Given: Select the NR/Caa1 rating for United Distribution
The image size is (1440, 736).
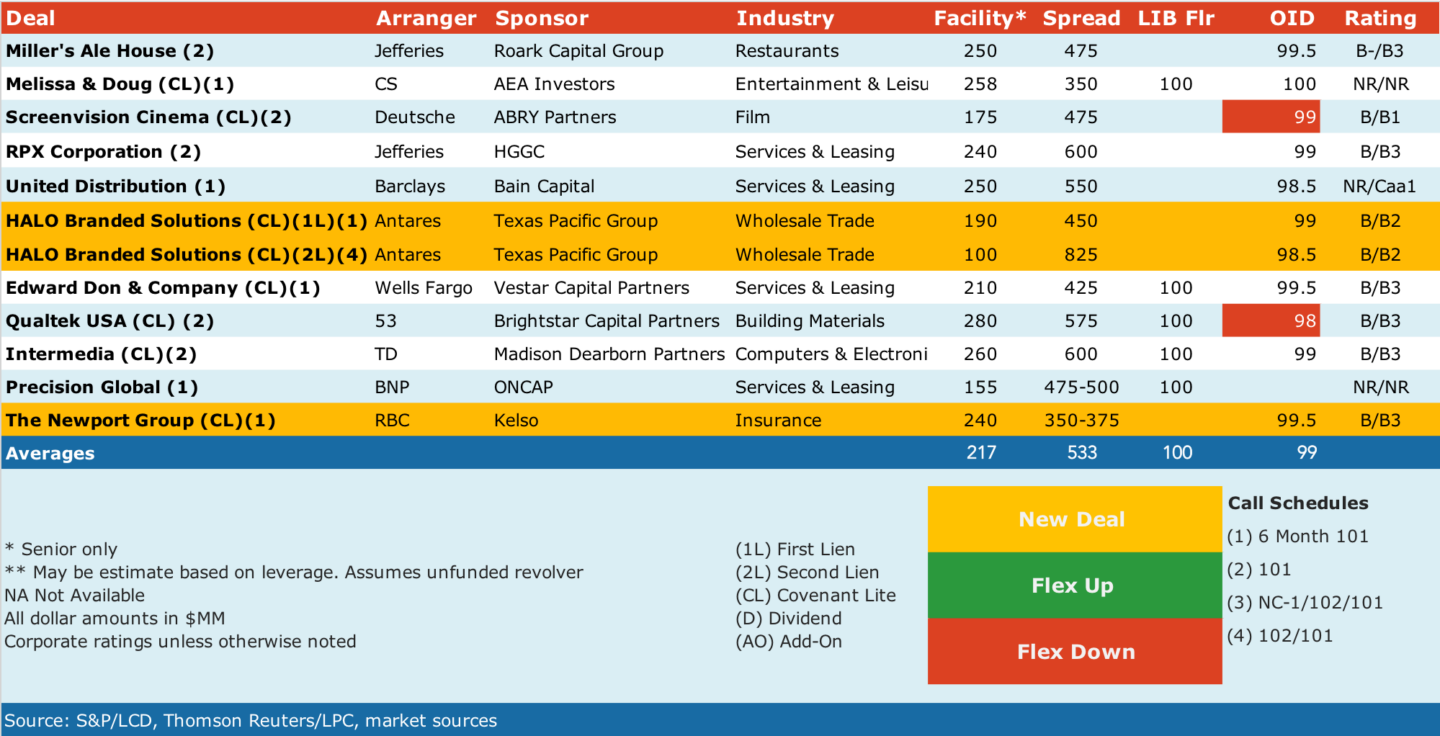Looking at the screenshot, I should (x=1380, y=186).
